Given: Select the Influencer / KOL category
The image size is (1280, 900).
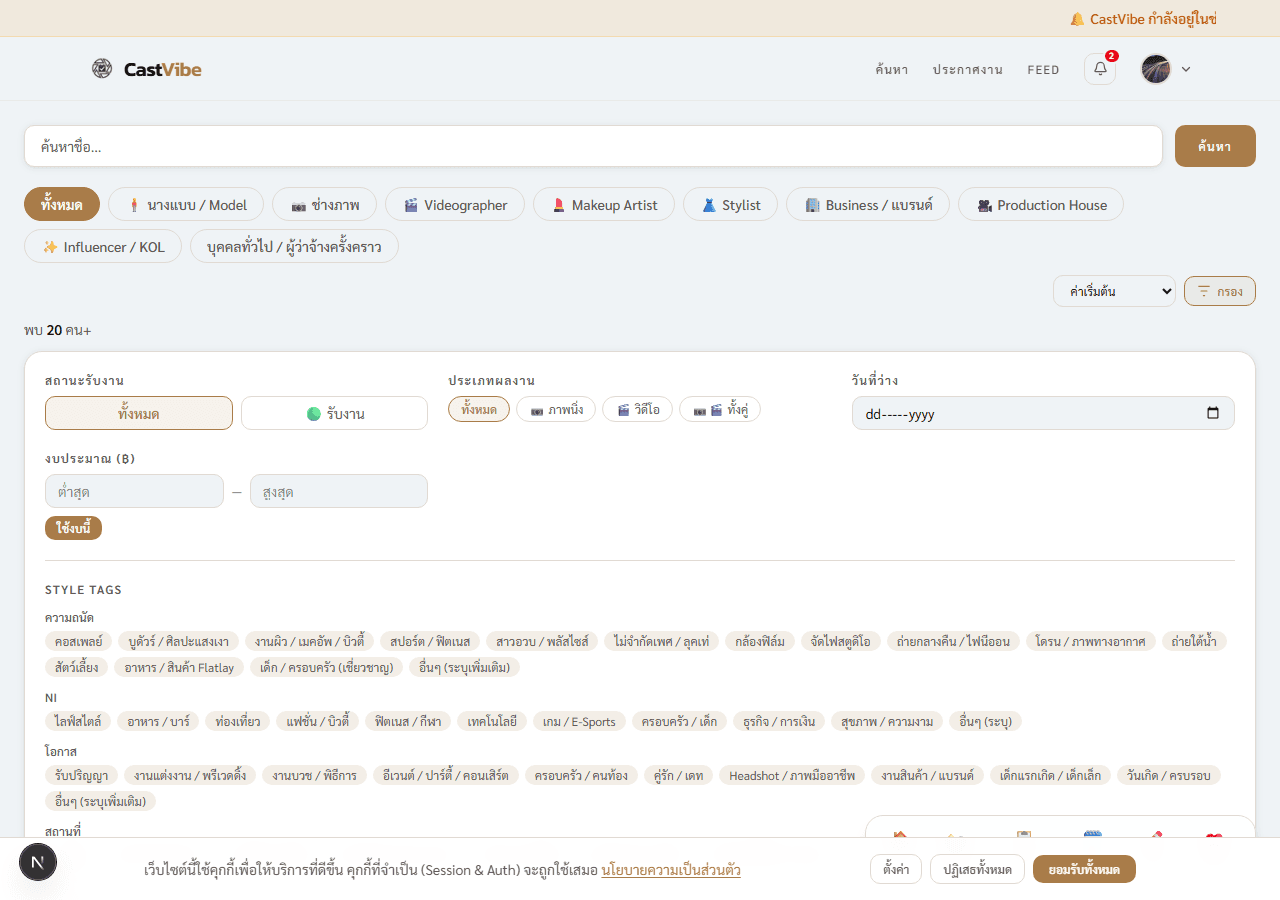Looking at the screenshot, I should tap(103, 247).
